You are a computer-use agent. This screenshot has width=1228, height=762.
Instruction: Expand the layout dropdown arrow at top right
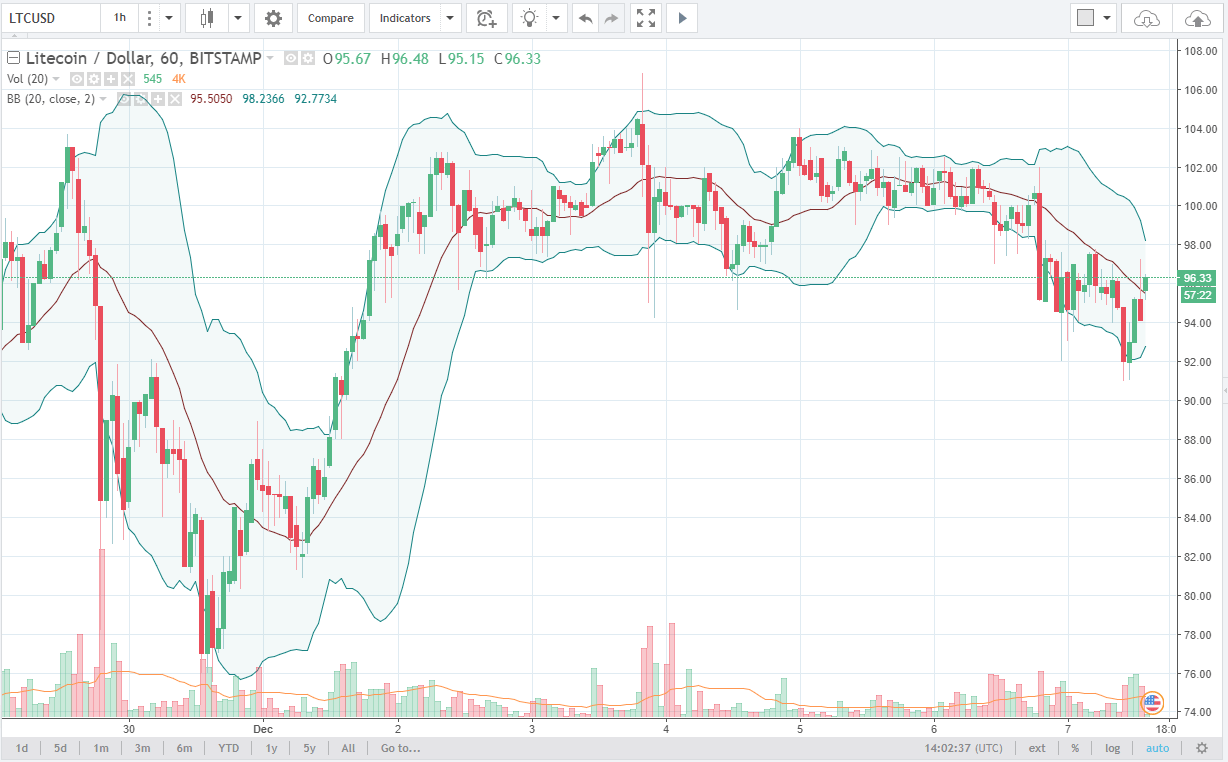click(1107, 18)
